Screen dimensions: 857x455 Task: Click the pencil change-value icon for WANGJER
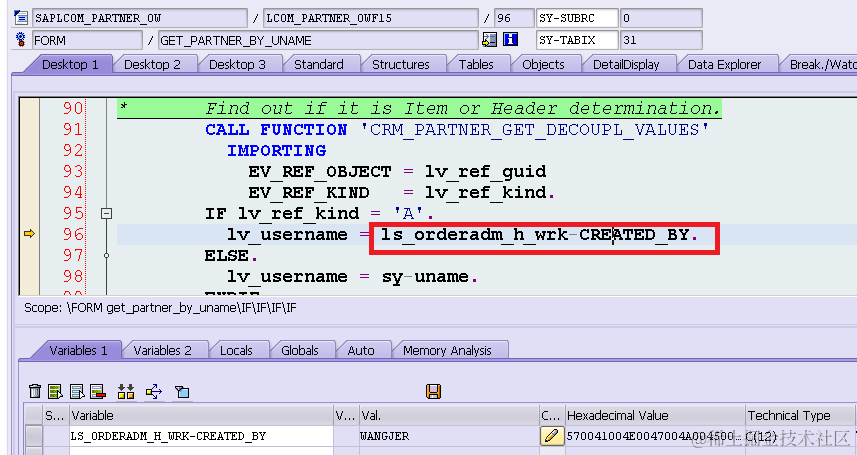click(551, 436)
